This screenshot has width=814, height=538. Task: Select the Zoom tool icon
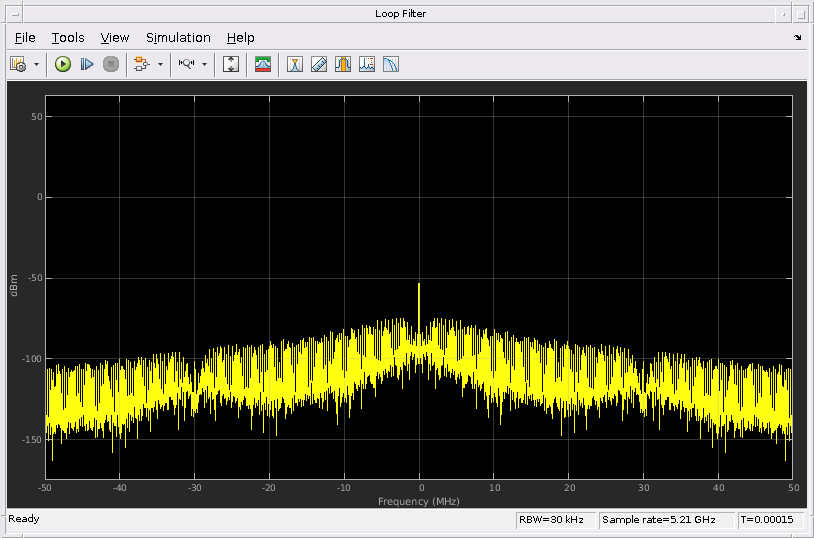pos(186,64)
